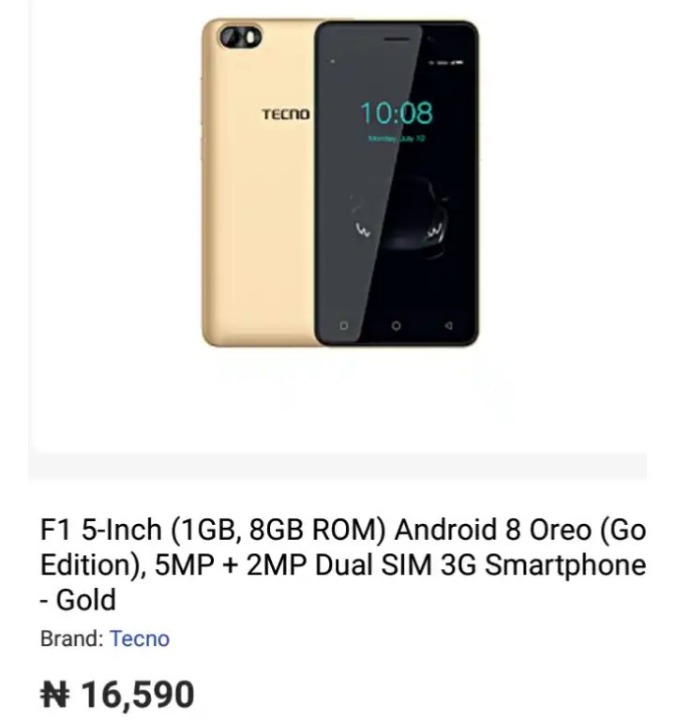Click the 'Brand:' label text
The width and height of the screenshot is (673, 725).
coord(72,639)
